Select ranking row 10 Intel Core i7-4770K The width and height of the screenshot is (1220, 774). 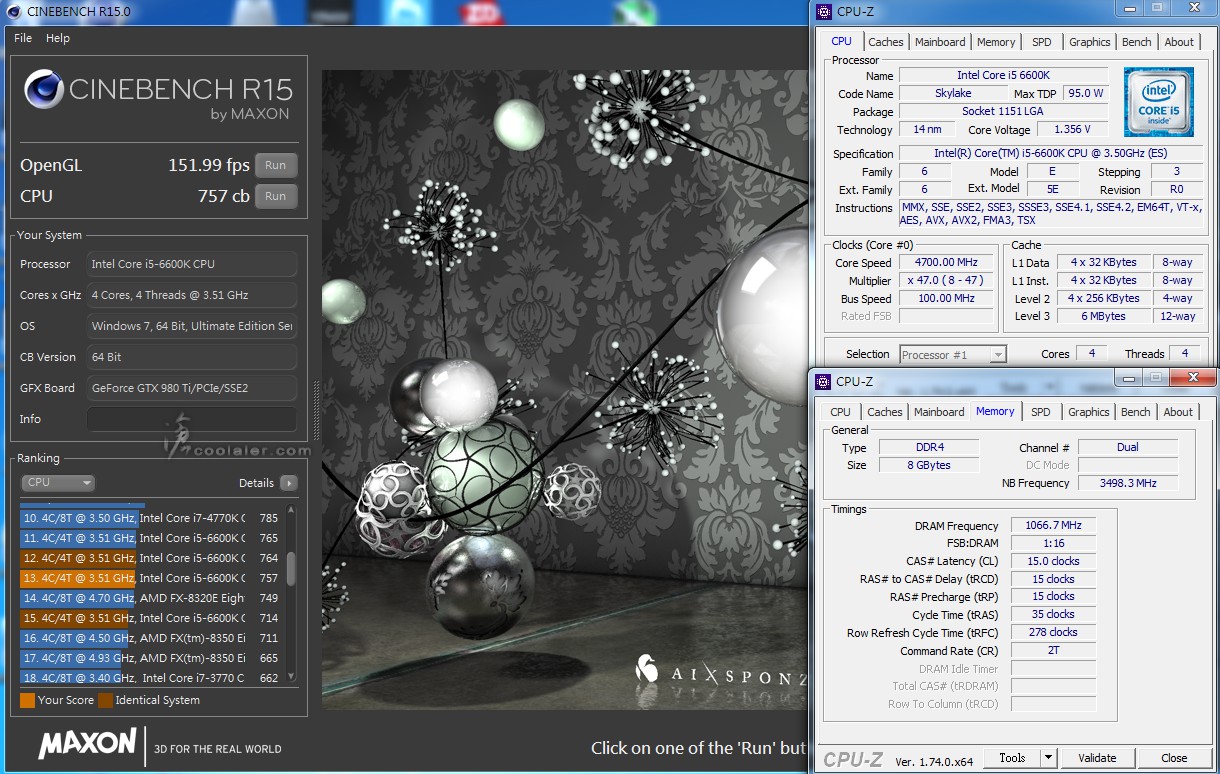(151, 518)
